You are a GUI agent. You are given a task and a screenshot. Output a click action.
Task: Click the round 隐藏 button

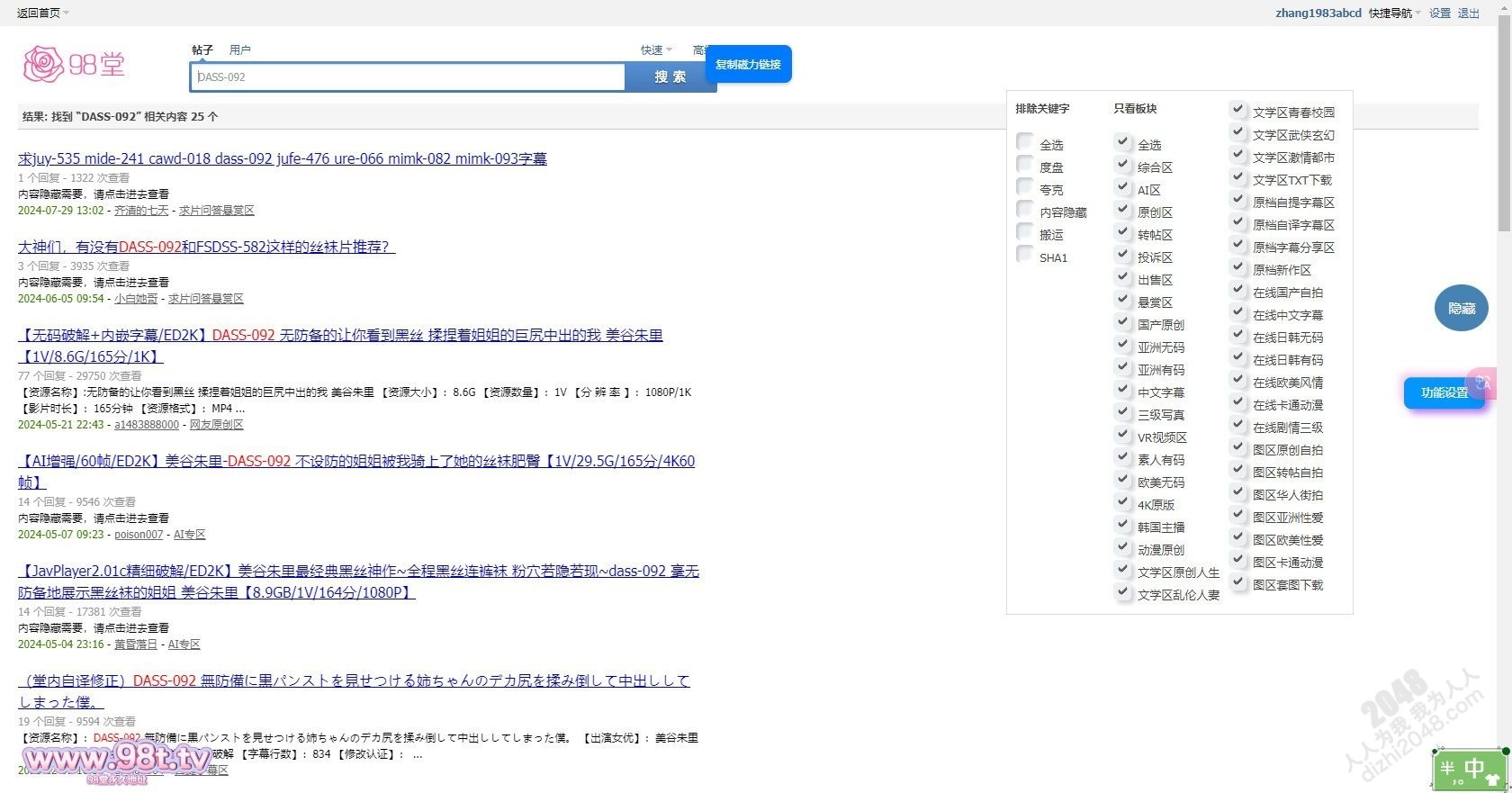pyautogui.click(x=1461, y=309)
